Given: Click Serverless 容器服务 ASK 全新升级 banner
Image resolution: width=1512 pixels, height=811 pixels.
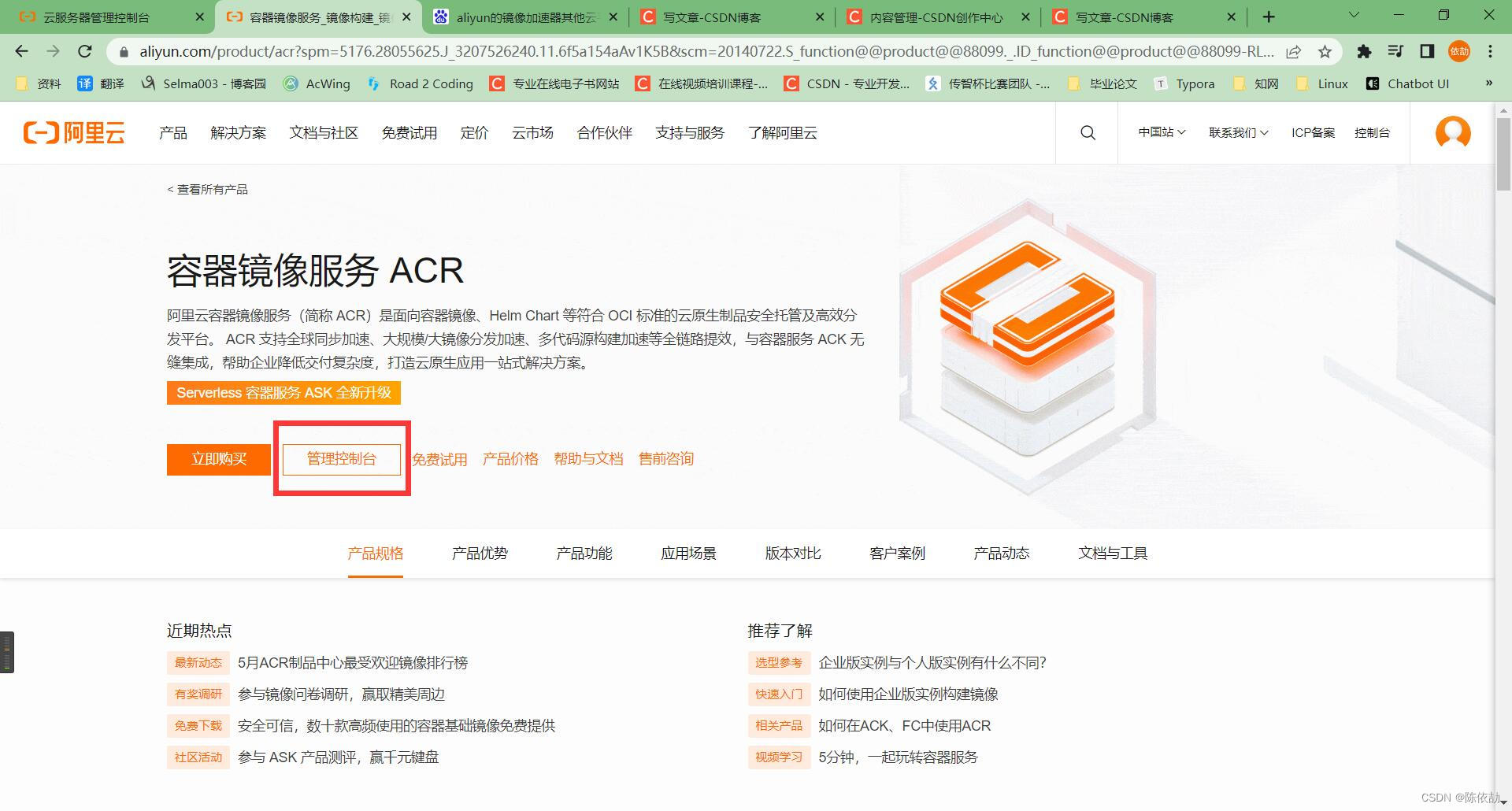Looking at the screenshot, I should (x=283, y=393).
